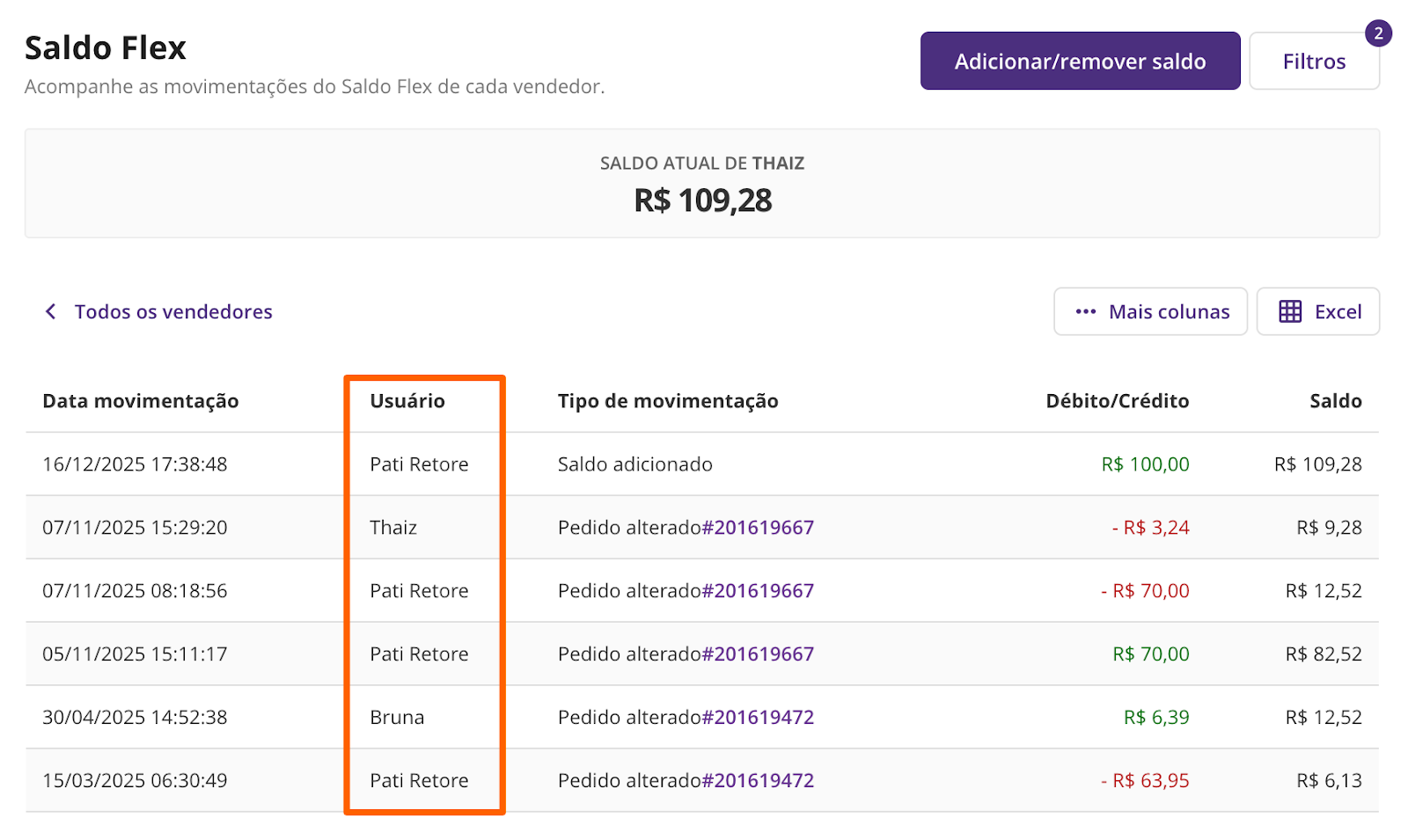Select the Saldo adicionado row entry

click(x=634, y=464)
